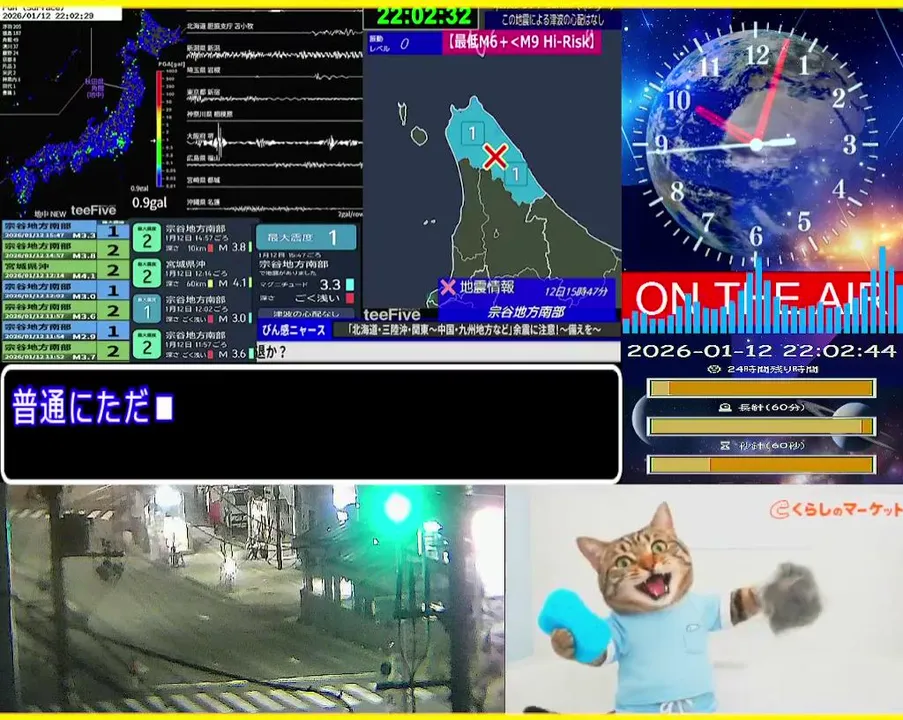The width and height of the screenshot is (903, 720).
Task: Click the scrolling aftershock warning ticker
Action: tap(475, 330)
